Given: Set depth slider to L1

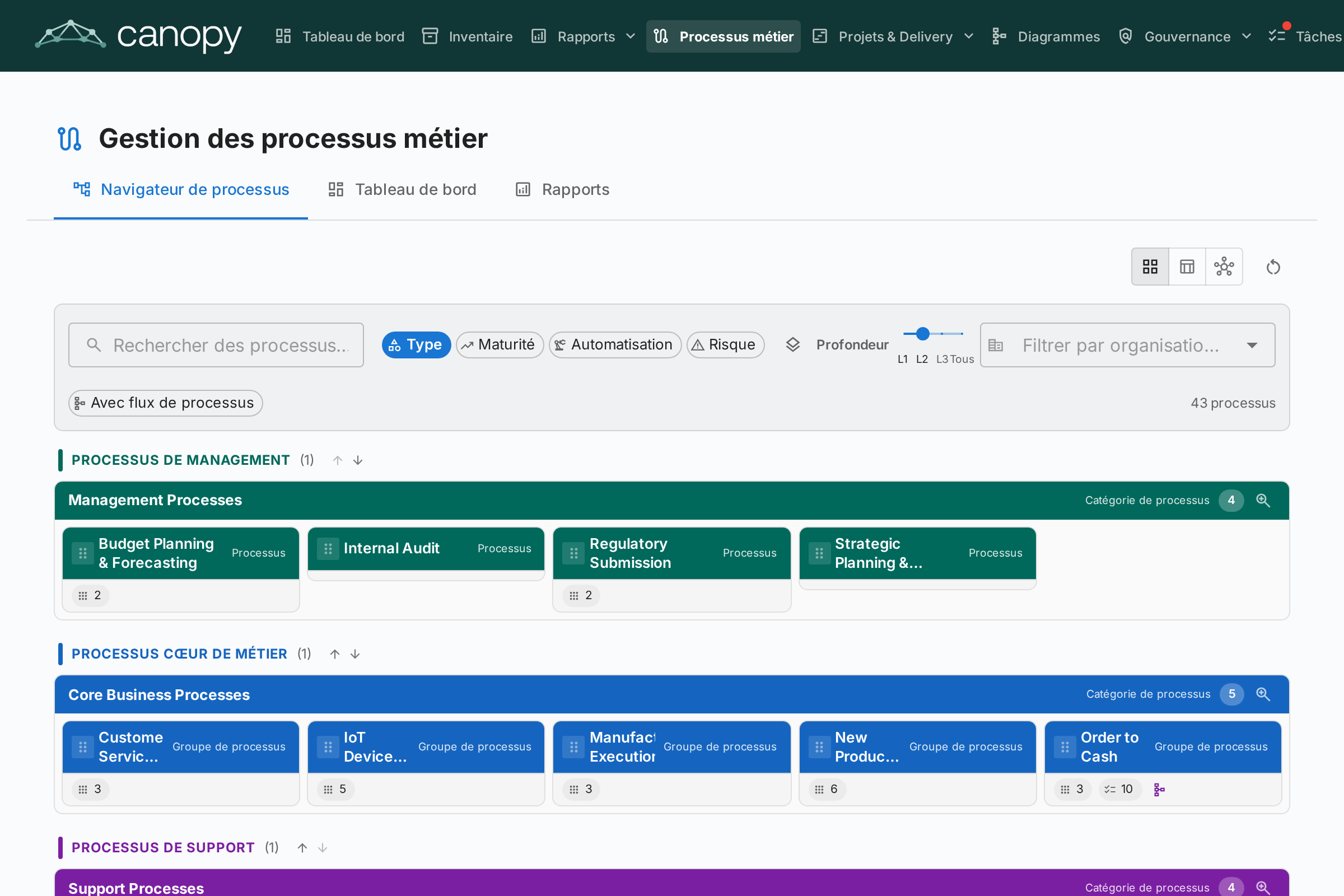Looking at the screenshot, I should pyautogui.click(x=902, y=359).
